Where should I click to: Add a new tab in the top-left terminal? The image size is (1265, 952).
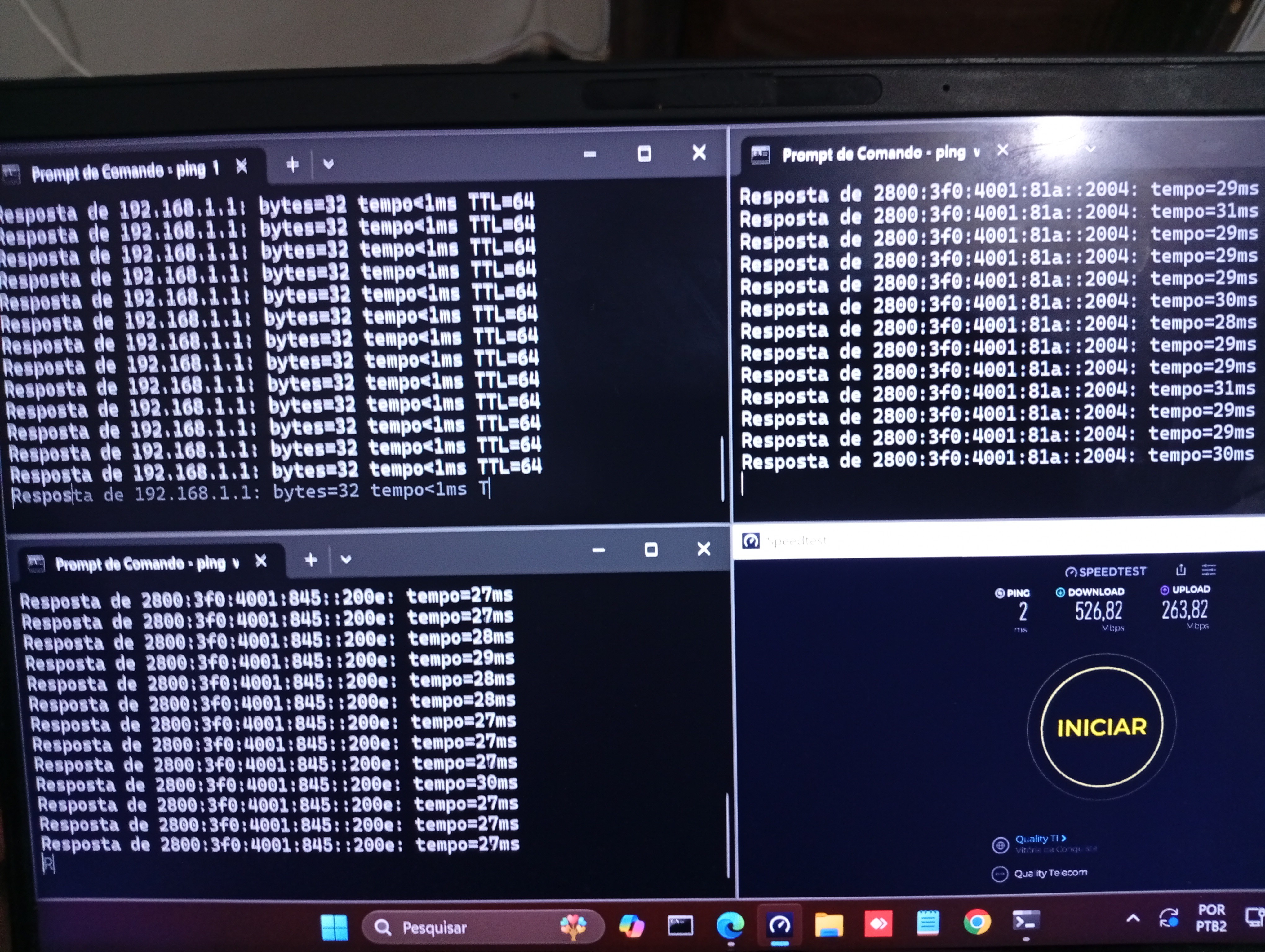click(x=293, y=165)
